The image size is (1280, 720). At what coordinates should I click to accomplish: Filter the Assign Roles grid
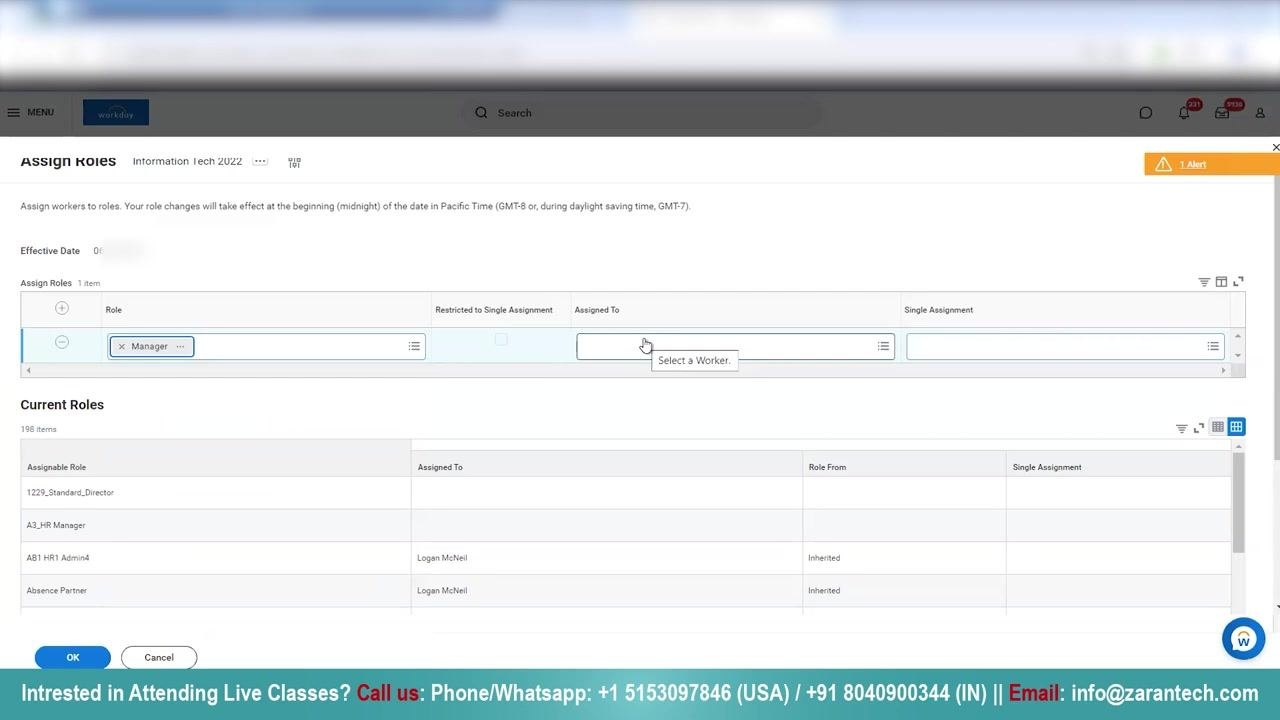pos(1204,282)
